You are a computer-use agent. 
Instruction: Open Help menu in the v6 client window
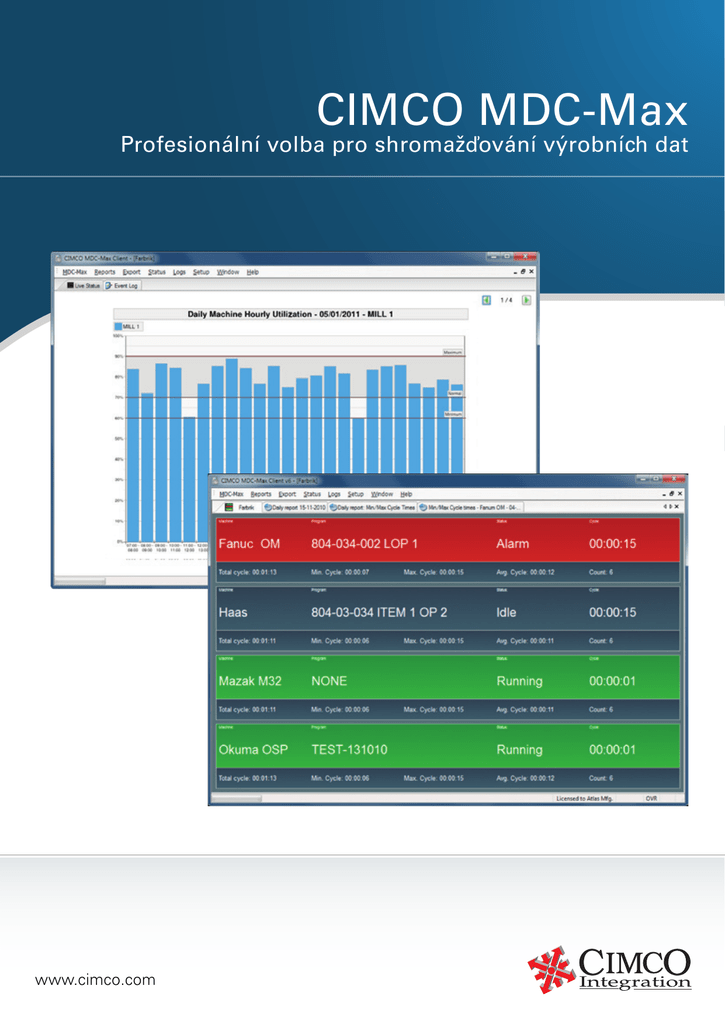pyautogui.click(x=406, y=494)
